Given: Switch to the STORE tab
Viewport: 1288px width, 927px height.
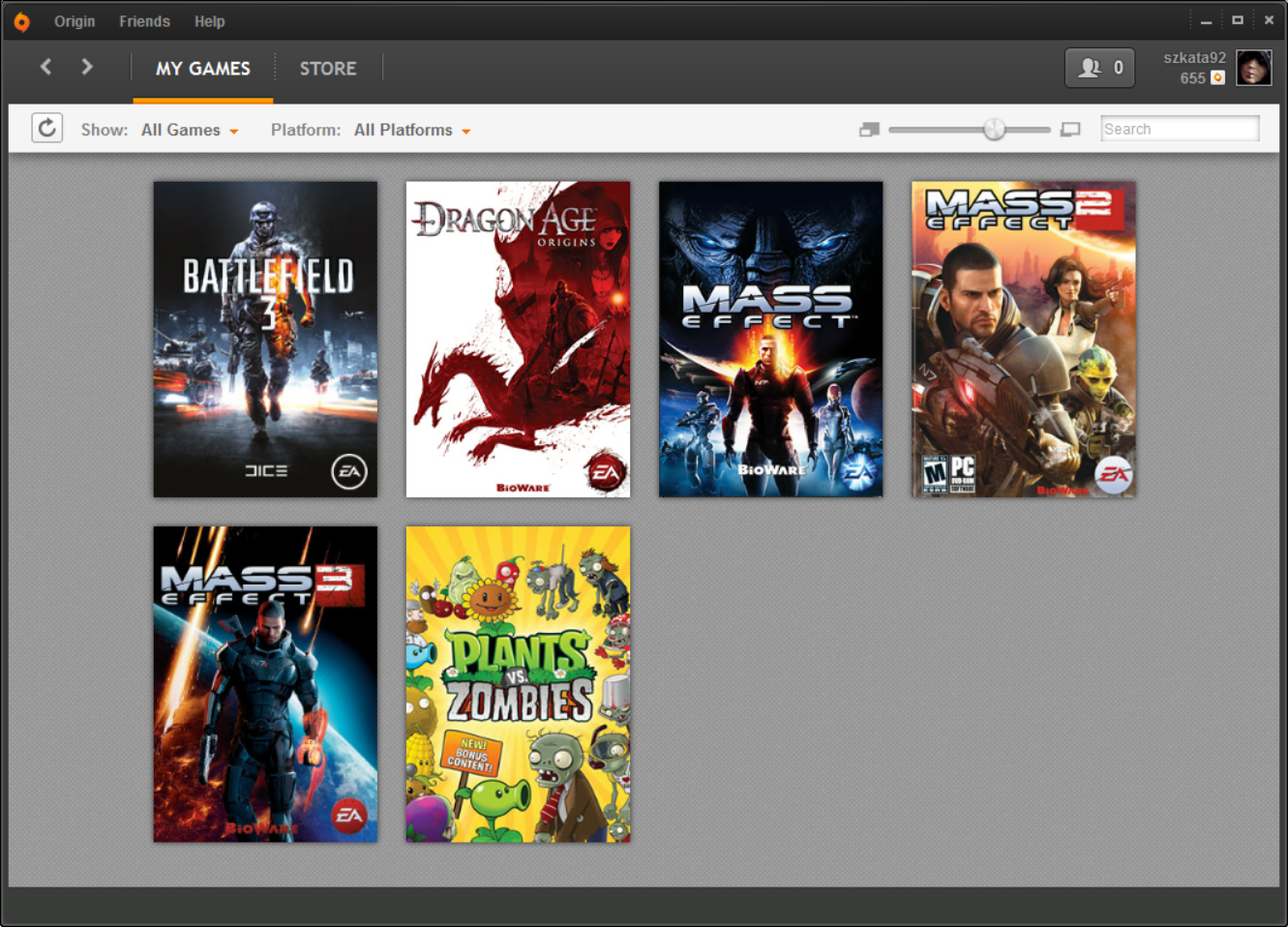Looking at the screenshot, I should click(328, 69).
